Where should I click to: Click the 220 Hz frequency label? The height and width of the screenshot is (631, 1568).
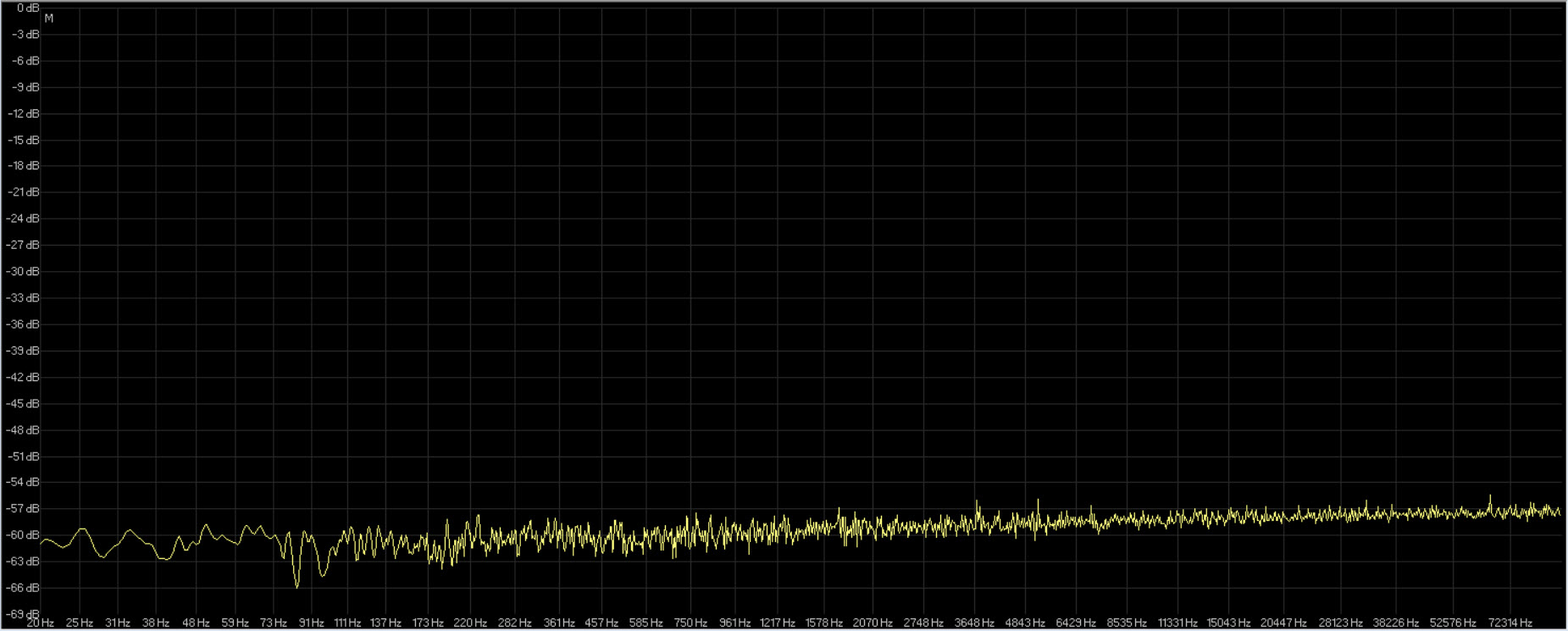469,623
